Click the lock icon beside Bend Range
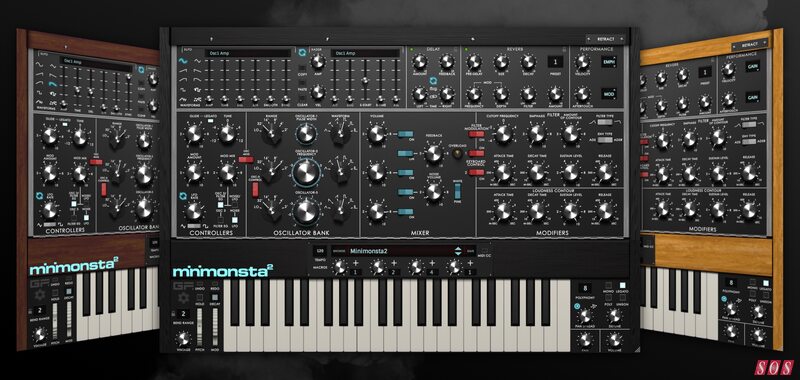800x380 pixels. 174,313
